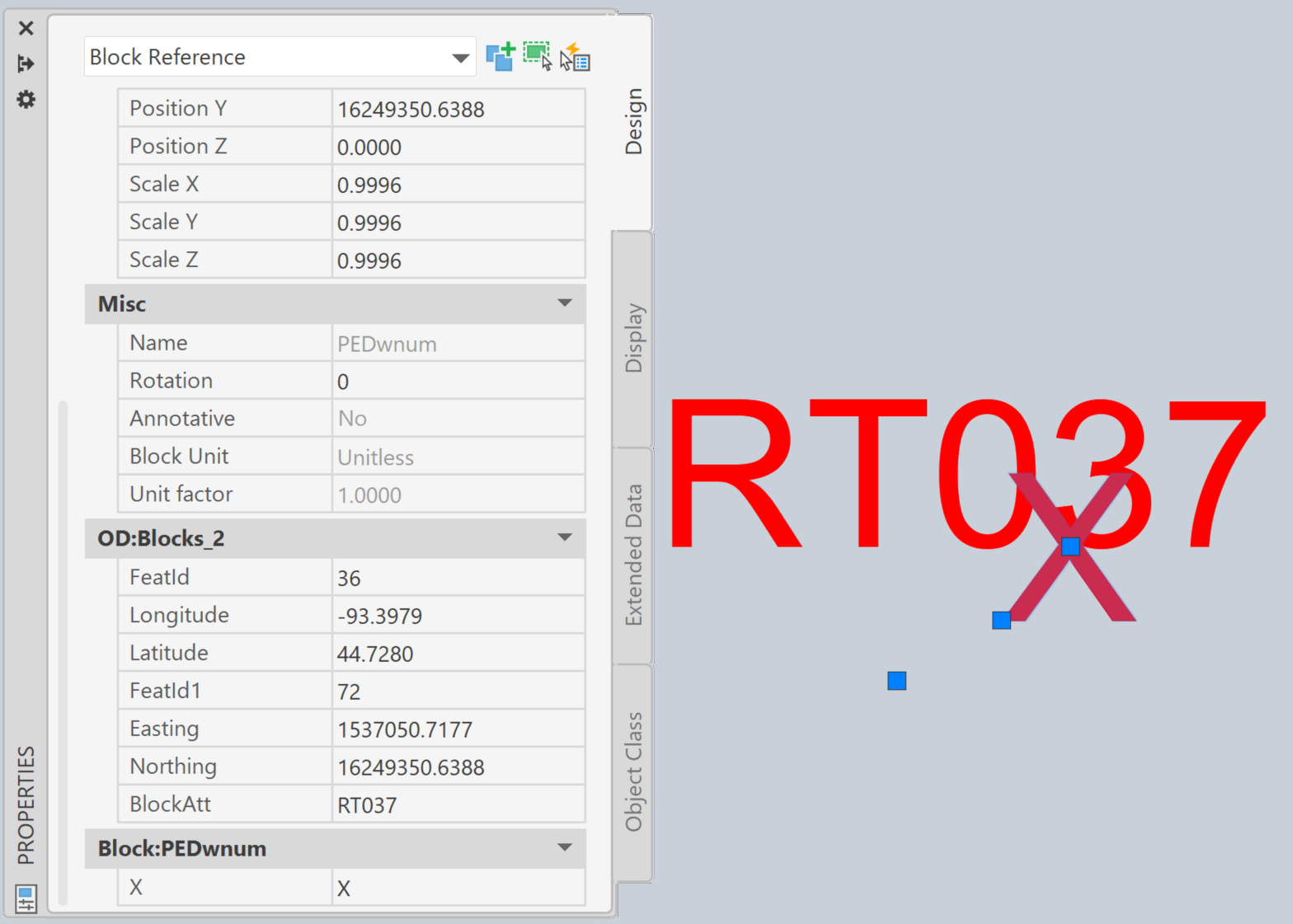
Task: Click the grip at the X marker center
Action: (1070, 546)
